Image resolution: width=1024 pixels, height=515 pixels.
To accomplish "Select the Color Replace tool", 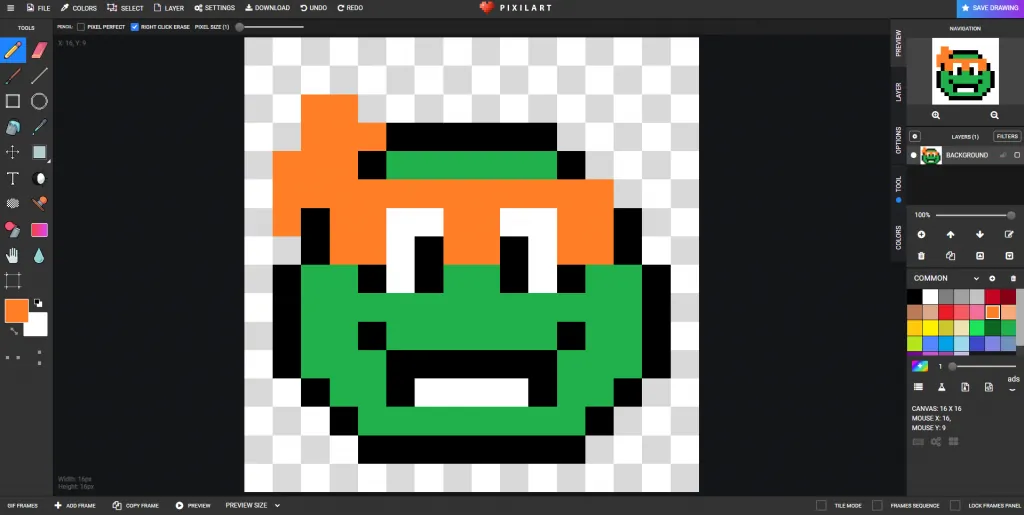I will tap(13, 230).
